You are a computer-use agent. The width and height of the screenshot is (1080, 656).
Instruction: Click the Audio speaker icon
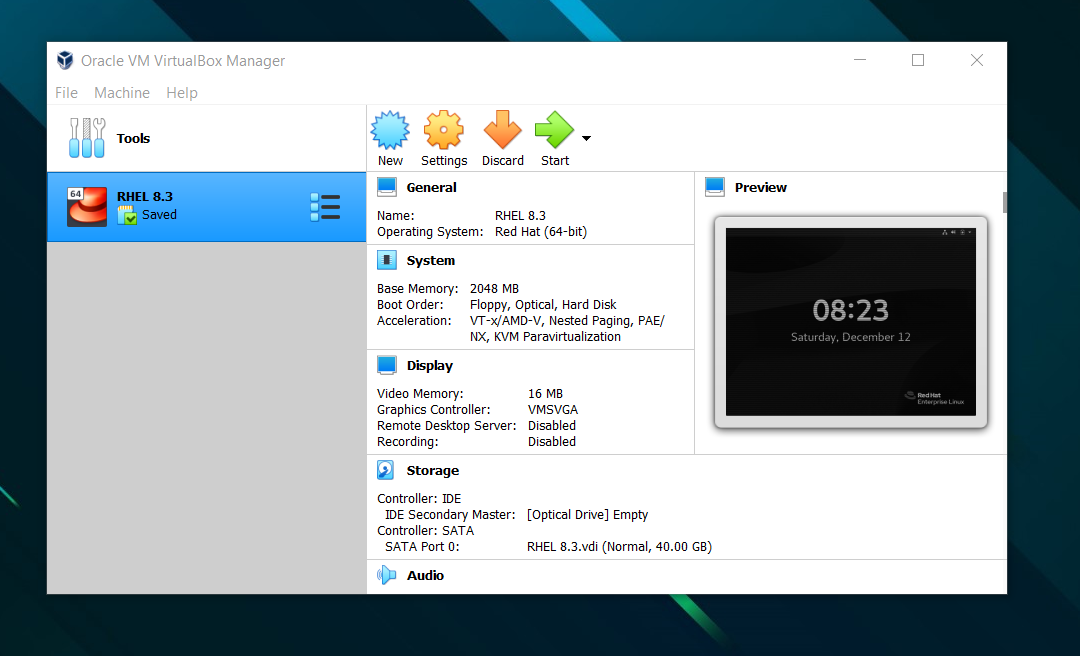pyautogui.click(x=386, y=575)
